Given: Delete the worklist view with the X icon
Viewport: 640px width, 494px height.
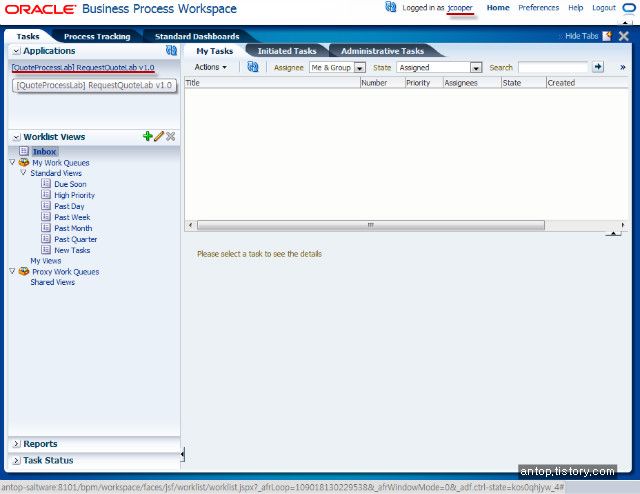Looking at the screenshot, I should pyautogui.click(x=171, y=136).
